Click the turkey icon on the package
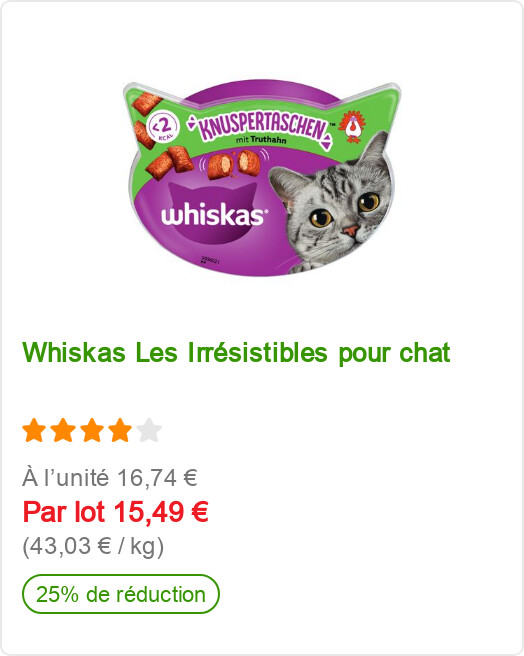Viewport: 524px width, 656px height. pyautogui.click(x=352, y=126)
